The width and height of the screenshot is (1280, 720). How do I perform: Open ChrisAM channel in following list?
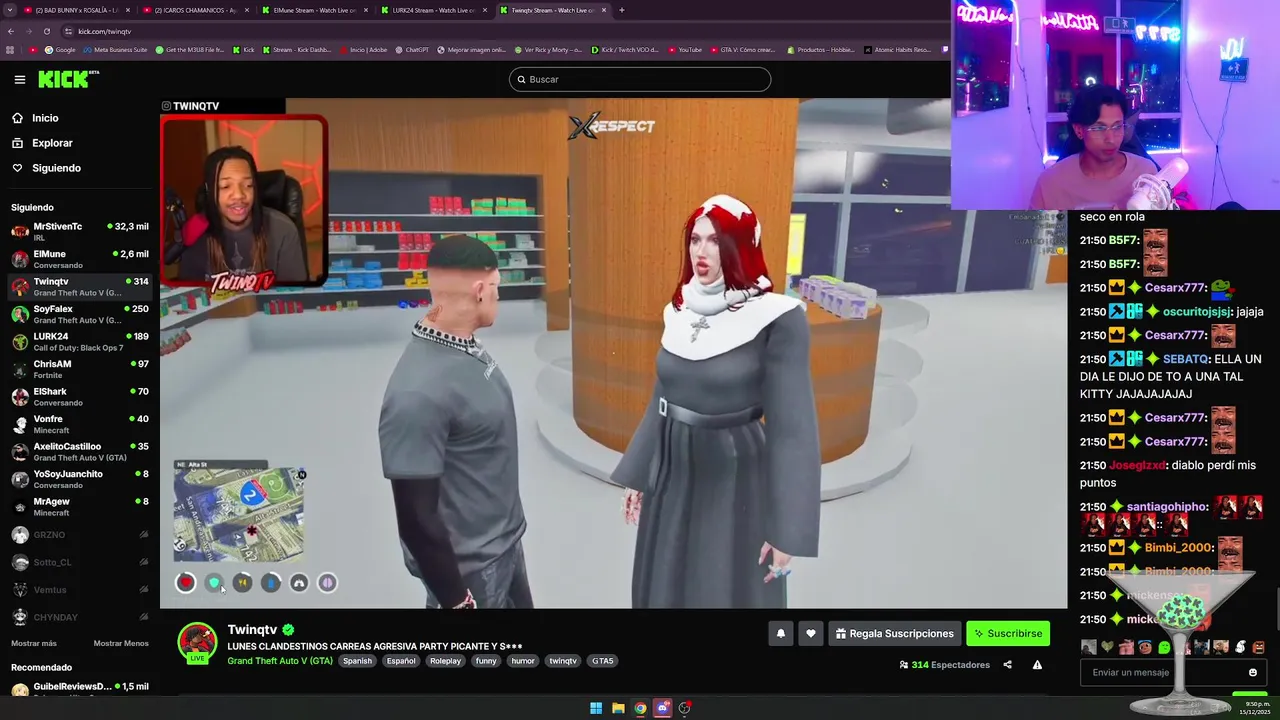pos(80,369)
